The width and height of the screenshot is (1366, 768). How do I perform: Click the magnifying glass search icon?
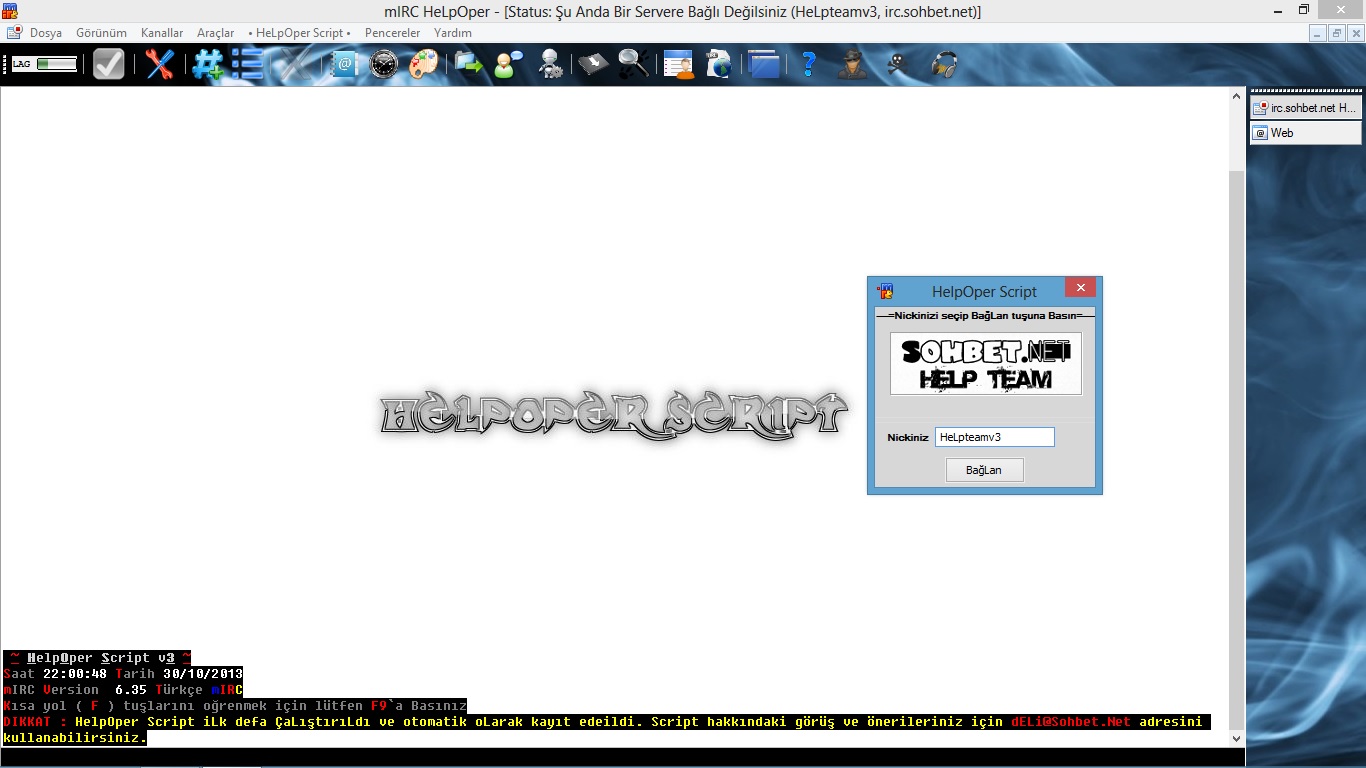coord(633,64)
